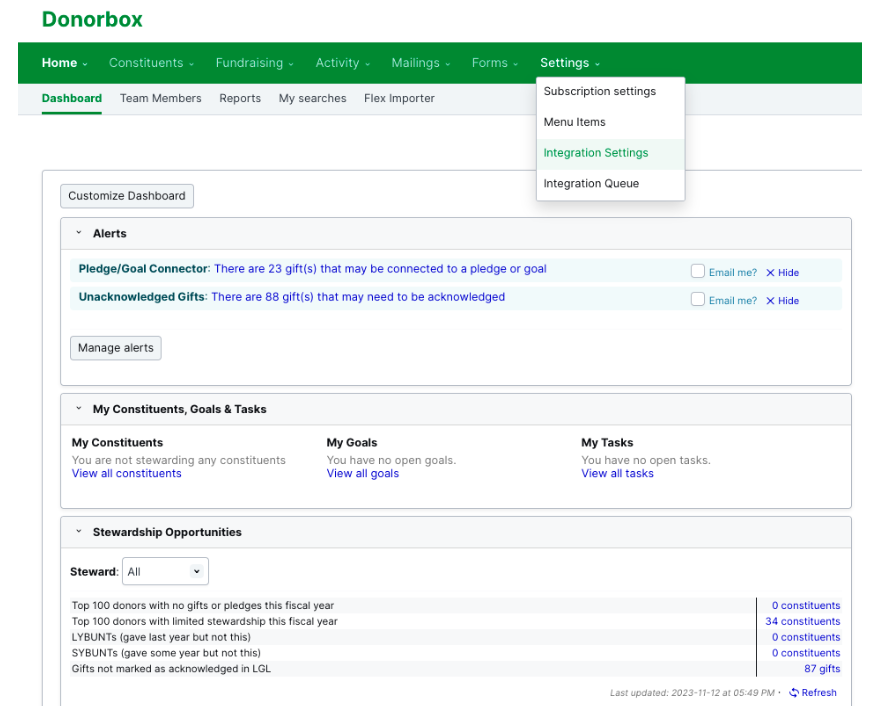Viewport: 876px width, 721px height.
Task: Click 'Top 100 donors with limited stewardship' text
Action: tap(204, 621)
